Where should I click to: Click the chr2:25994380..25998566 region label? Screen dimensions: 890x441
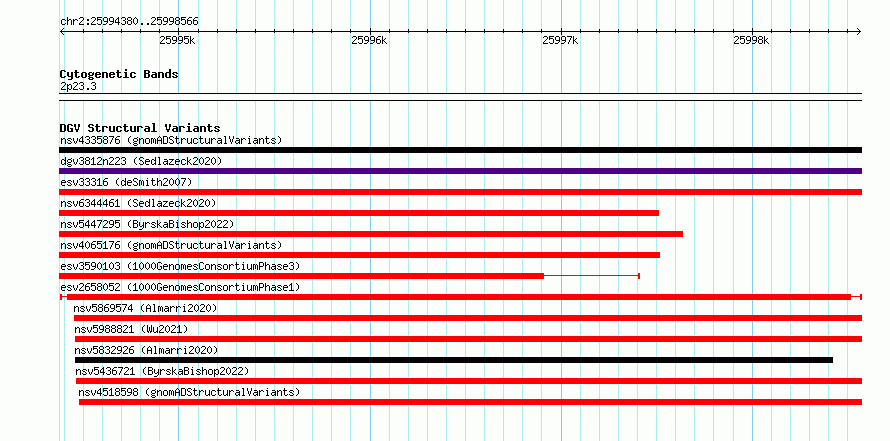(x=129, y=22)
